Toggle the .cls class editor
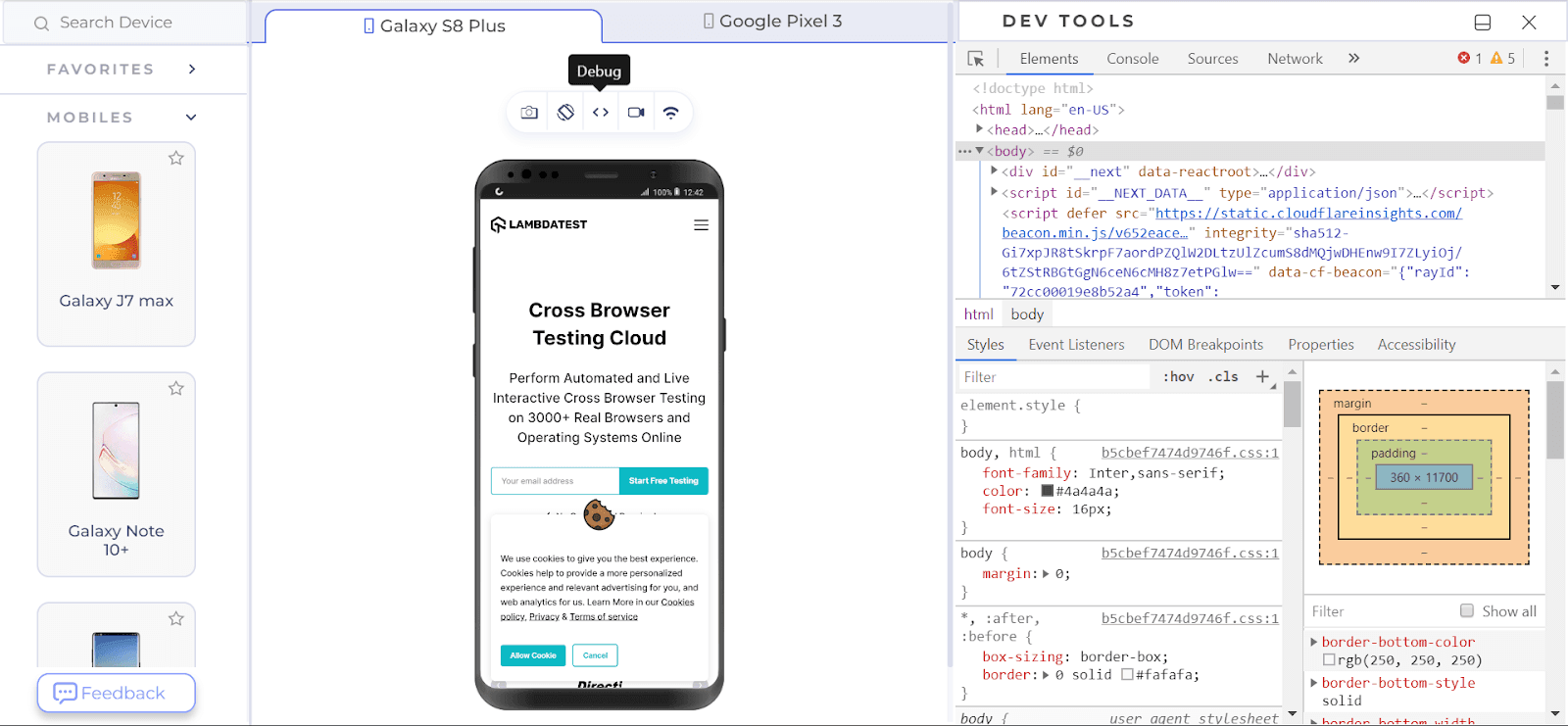 [x=1223, y=377]
